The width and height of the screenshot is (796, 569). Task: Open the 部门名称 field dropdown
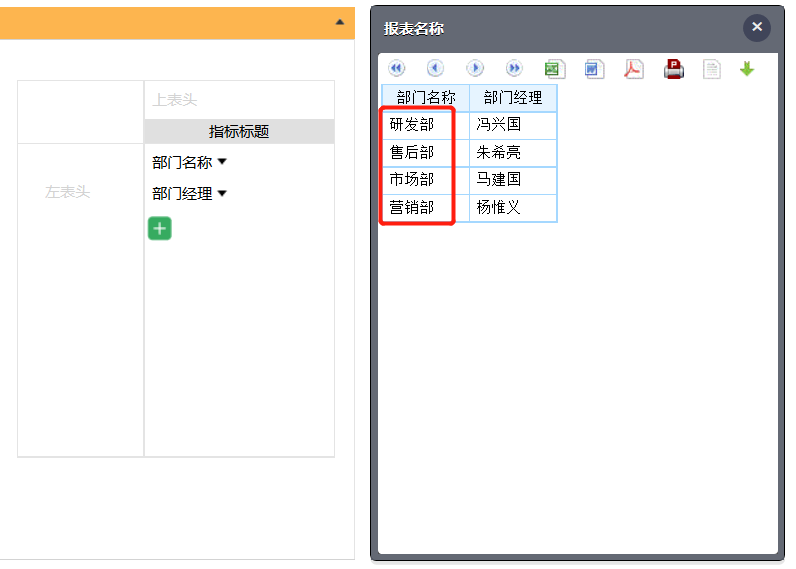[x=223, y=162]
